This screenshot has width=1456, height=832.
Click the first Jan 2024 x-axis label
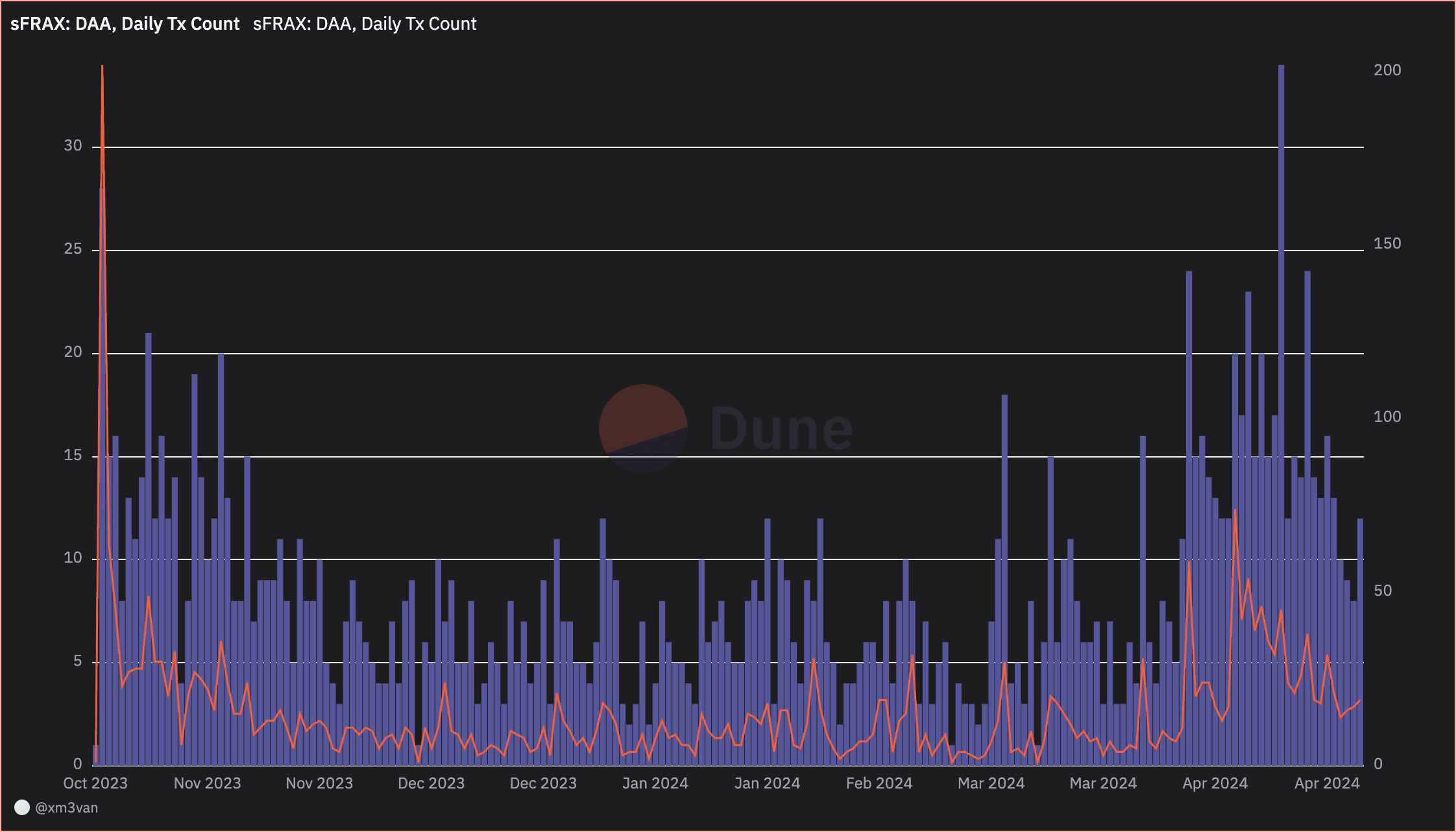pos(655,783)
